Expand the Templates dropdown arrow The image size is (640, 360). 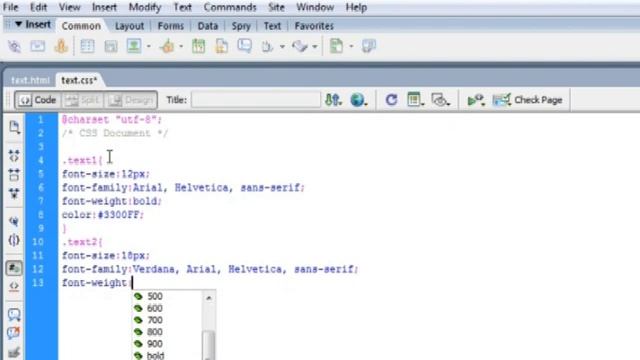coord(351,47)
